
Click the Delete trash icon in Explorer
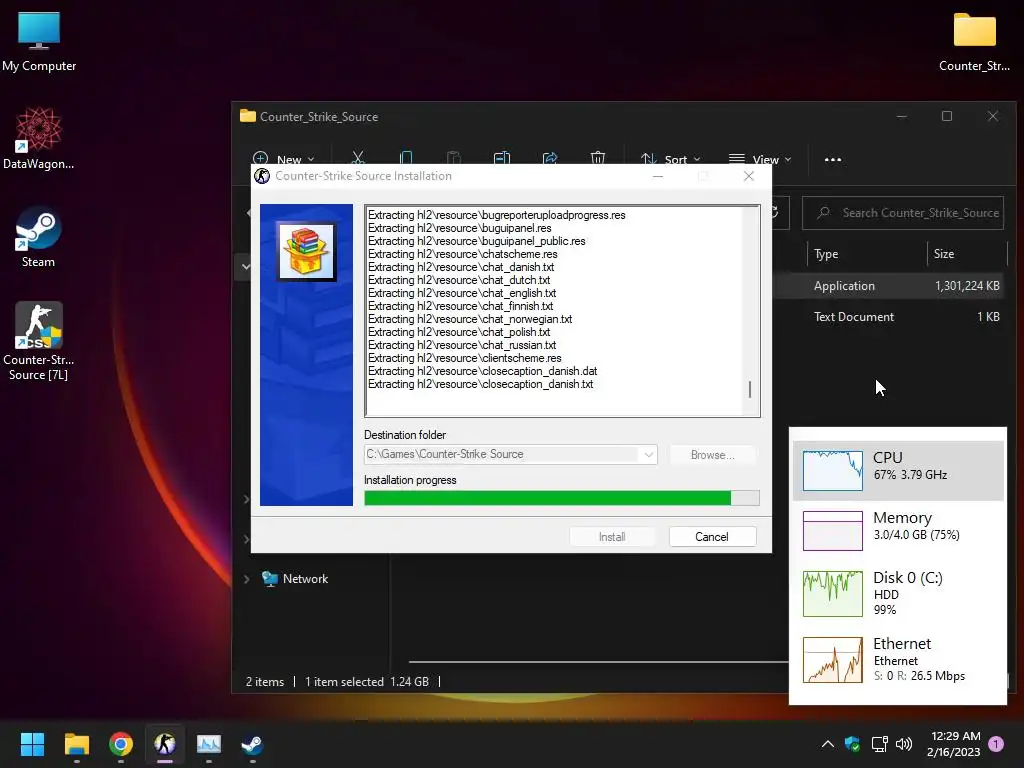[x=598, y=158]
